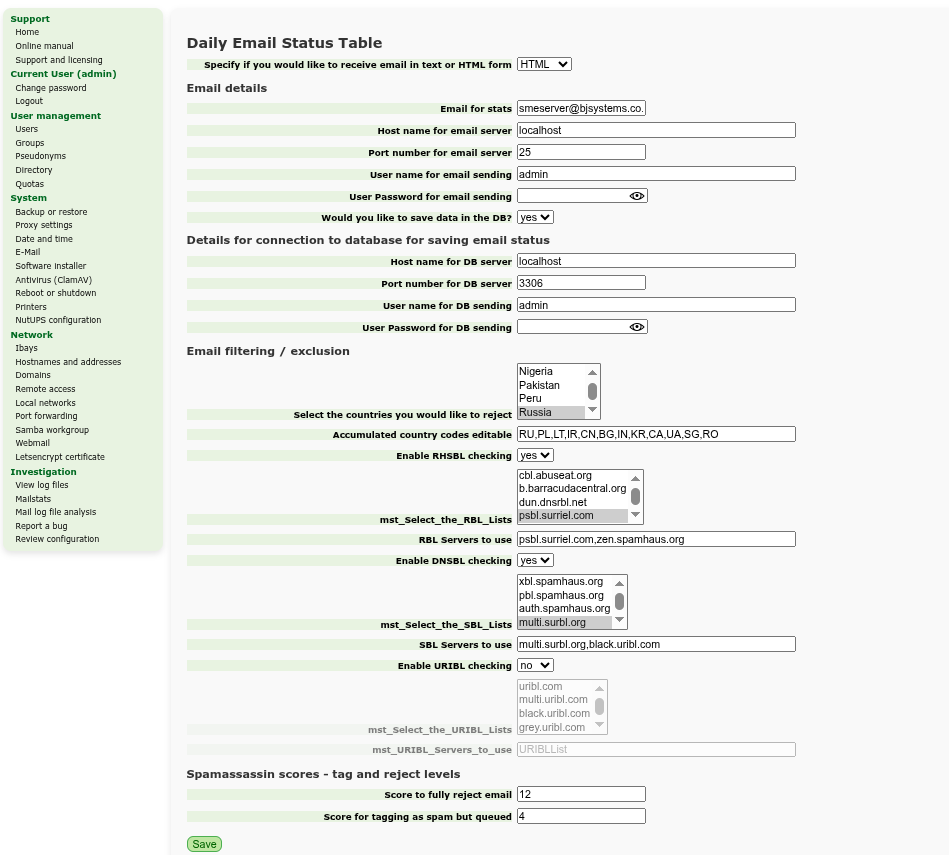Change the Enable URIBL checking dropdown
Viewport: 949px width, 855px height.
(x=535, y=665)
